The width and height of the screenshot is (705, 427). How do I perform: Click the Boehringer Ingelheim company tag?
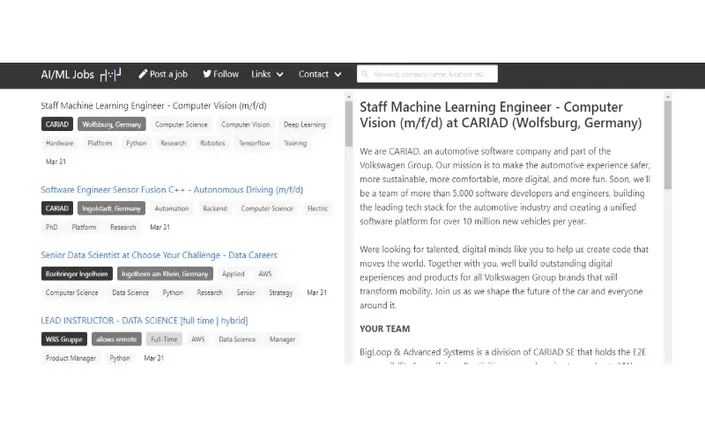(77, 274)
